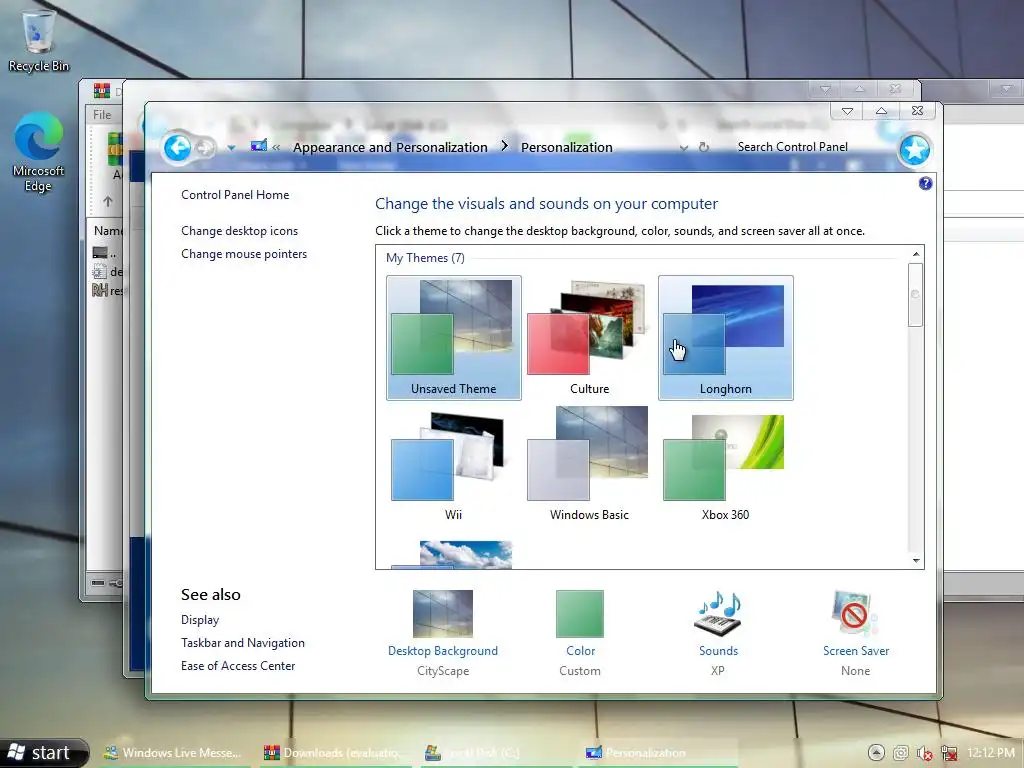Click the Desktop Background link text

pyautogui.click(x=443, y=650)
